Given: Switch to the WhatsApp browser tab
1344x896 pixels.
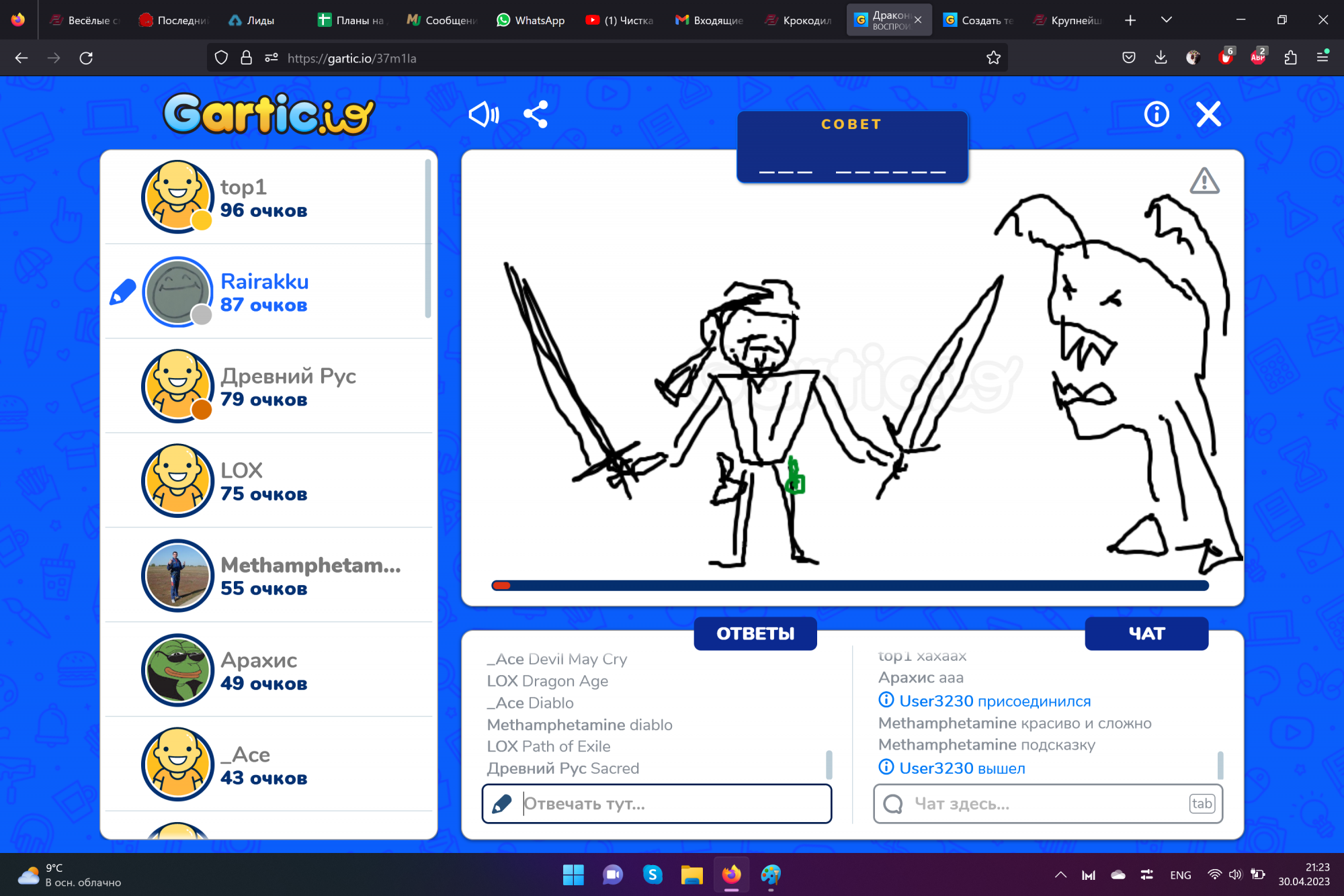Looking at the screenshot, I should tap(531, 20).
